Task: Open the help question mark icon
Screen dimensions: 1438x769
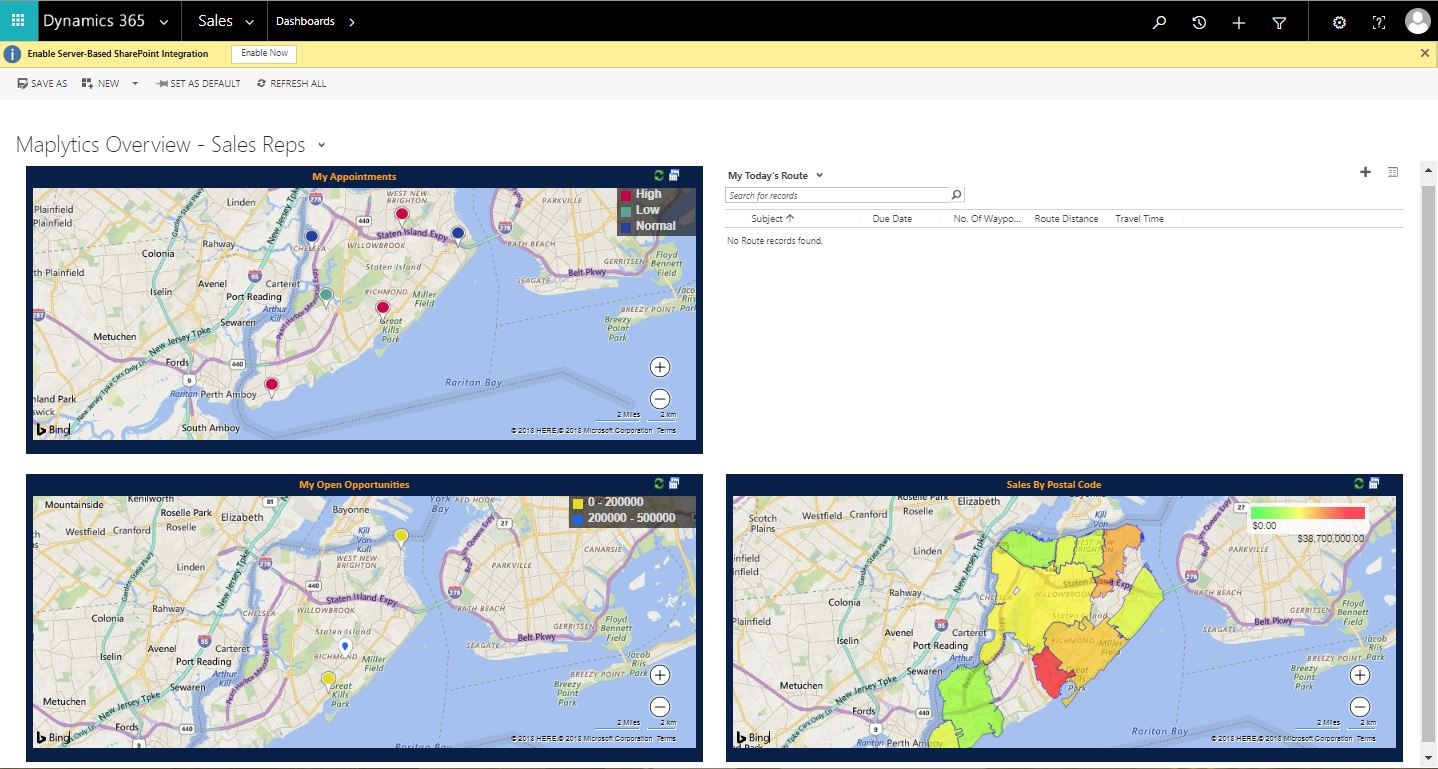Action: coord(1379,22)
